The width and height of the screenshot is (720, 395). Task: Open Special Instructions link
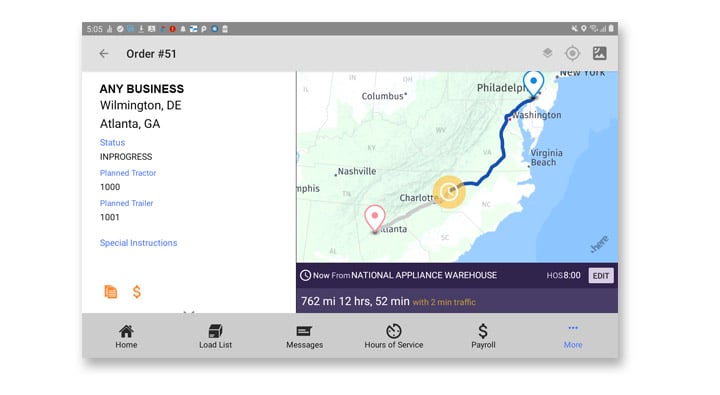click(x=138, y=243)
